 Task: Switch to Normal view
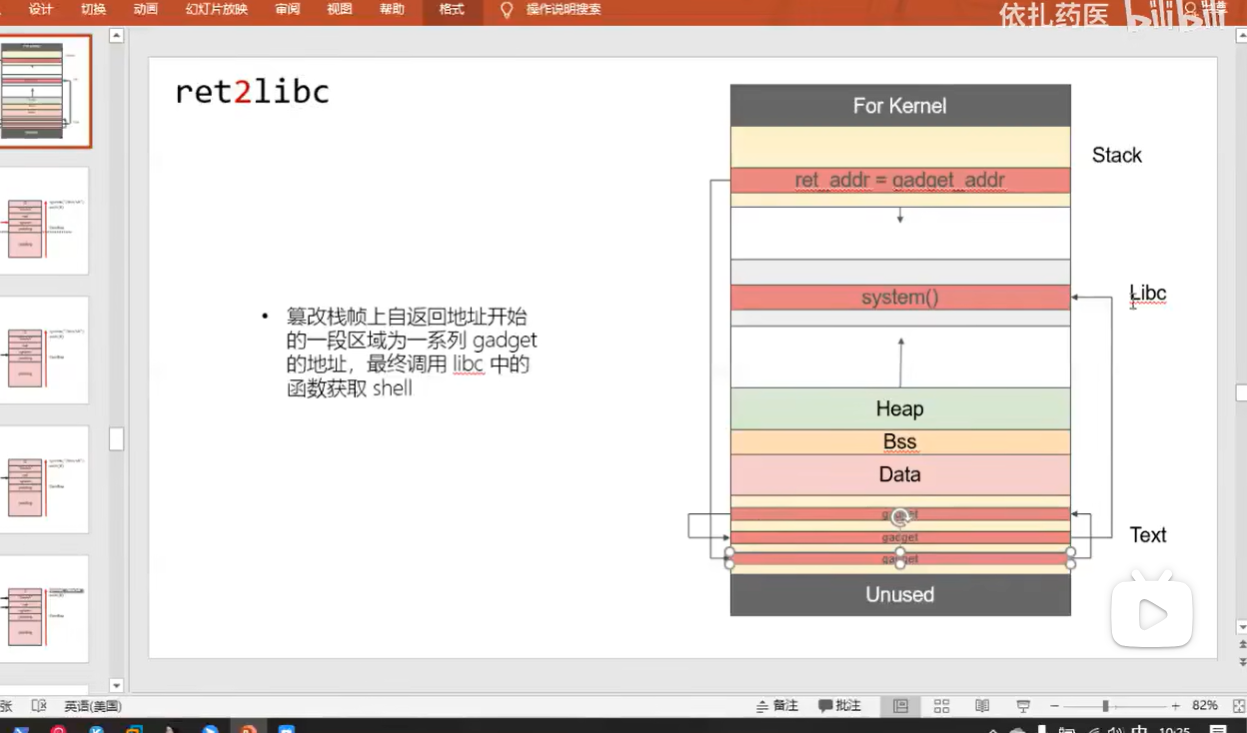pyautogui.click(x=900, y=706)
